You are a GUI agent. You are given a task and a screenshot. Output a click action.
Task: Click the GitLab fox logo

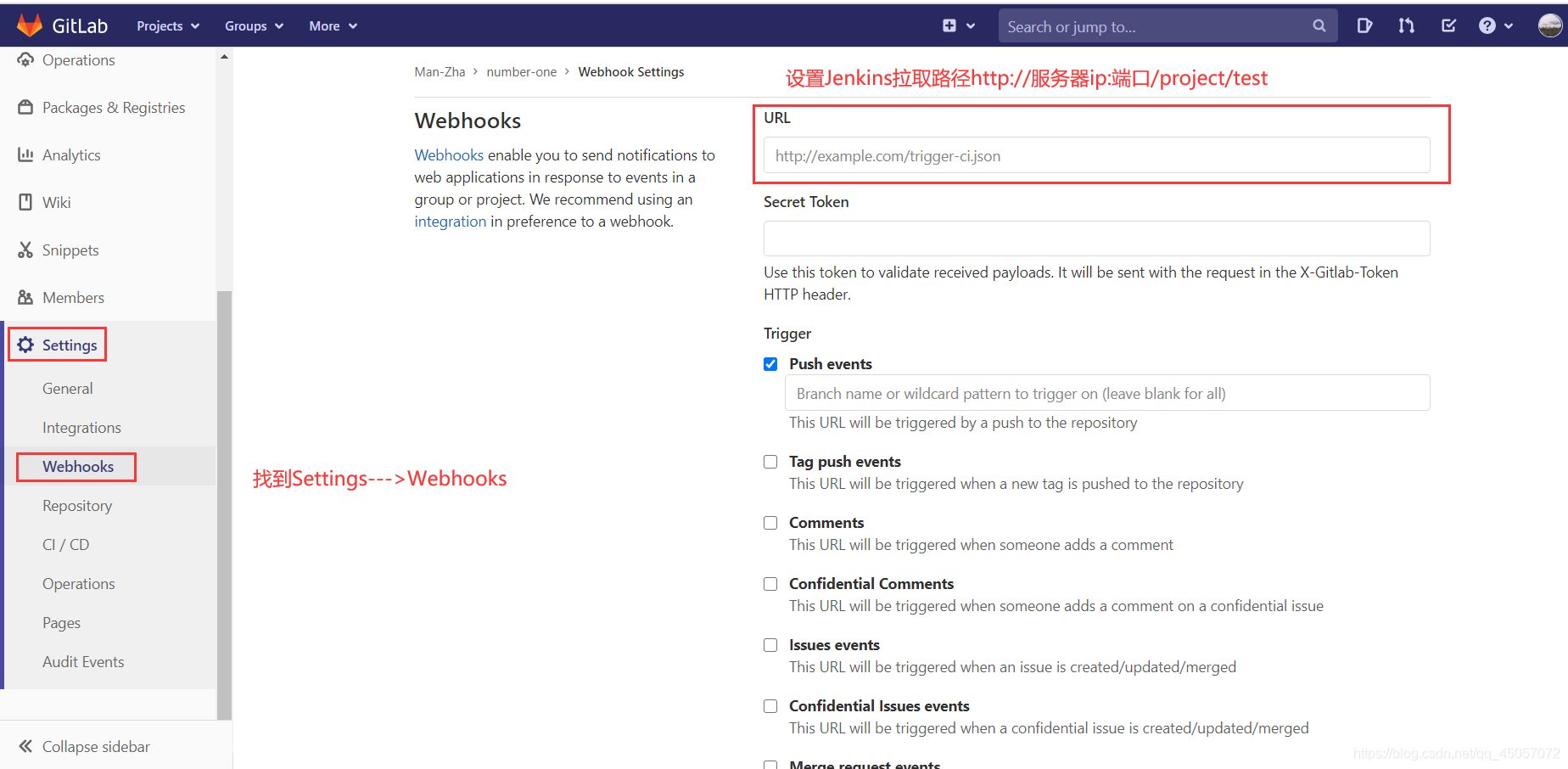30,25
